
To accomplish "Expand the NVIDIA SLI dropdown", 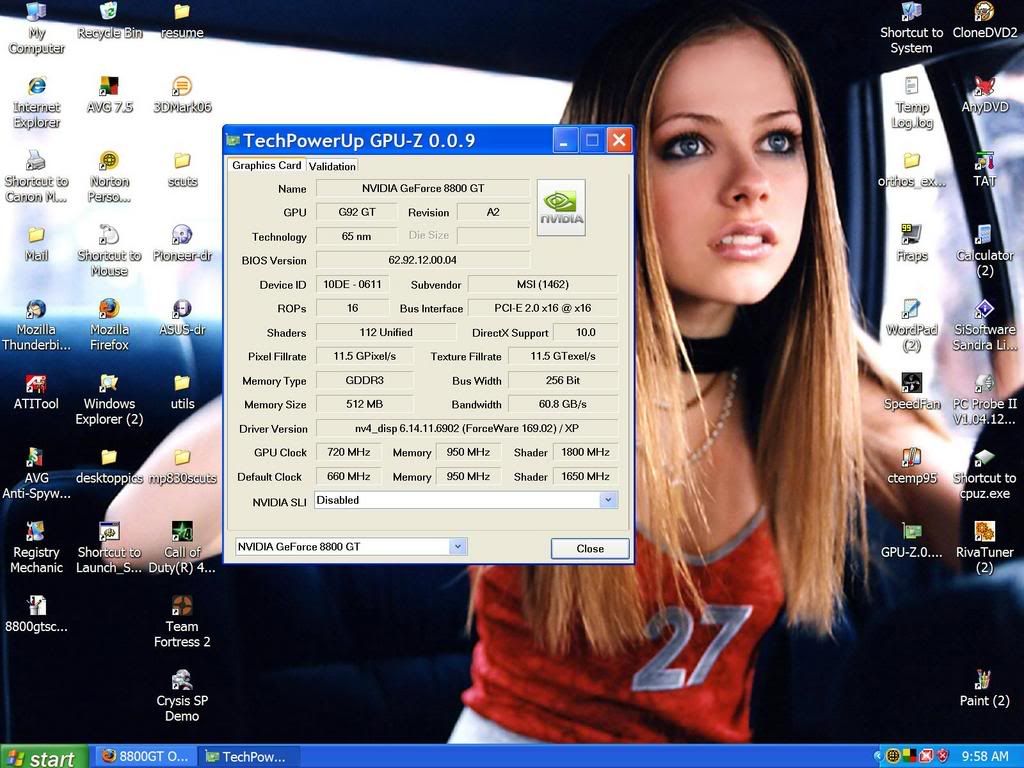I will click(608, 500).
